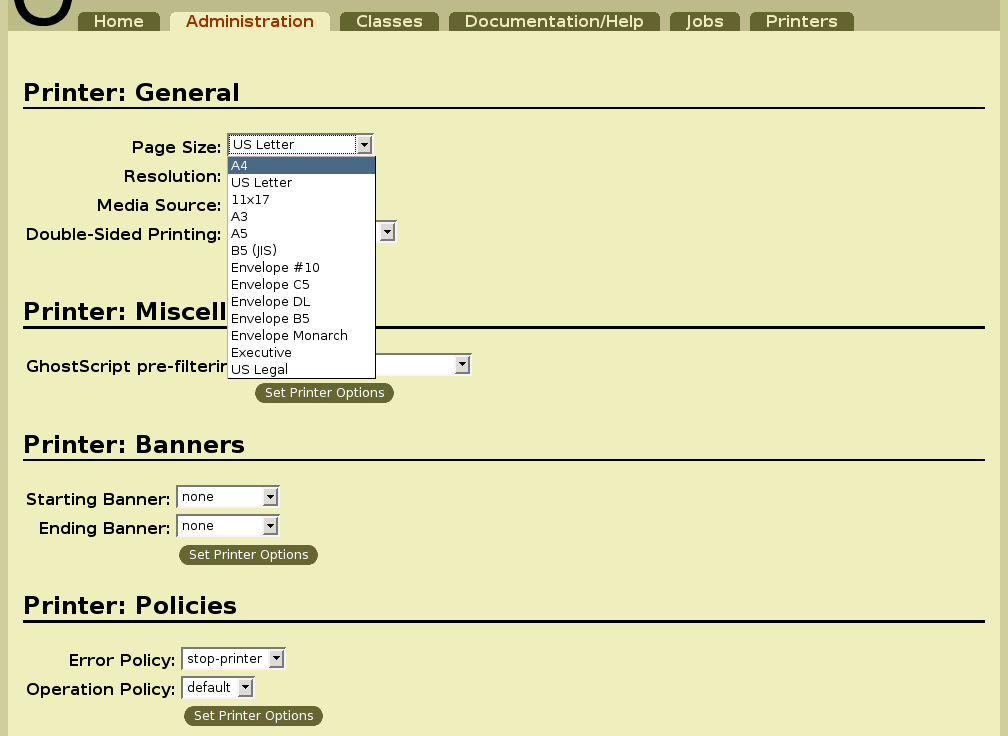1008x736 pixels.
Task: Select "US Legal" in the Page Size list
Action: (x=258, y=369)
